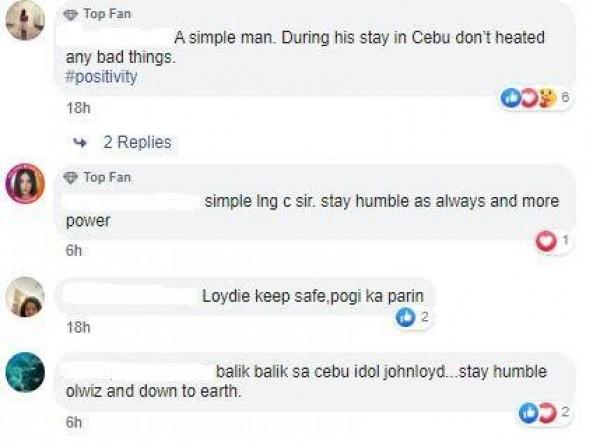
Task: Click the blue like reaction on the first comment
Action: (x=511, y=98)
